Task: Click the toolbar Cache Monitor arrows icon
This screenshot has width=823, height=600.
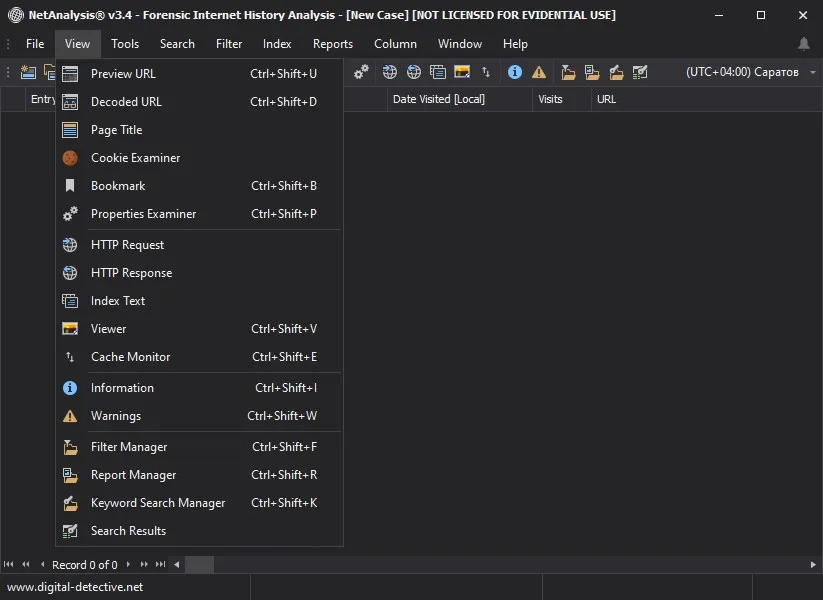Action: point(486,72)
